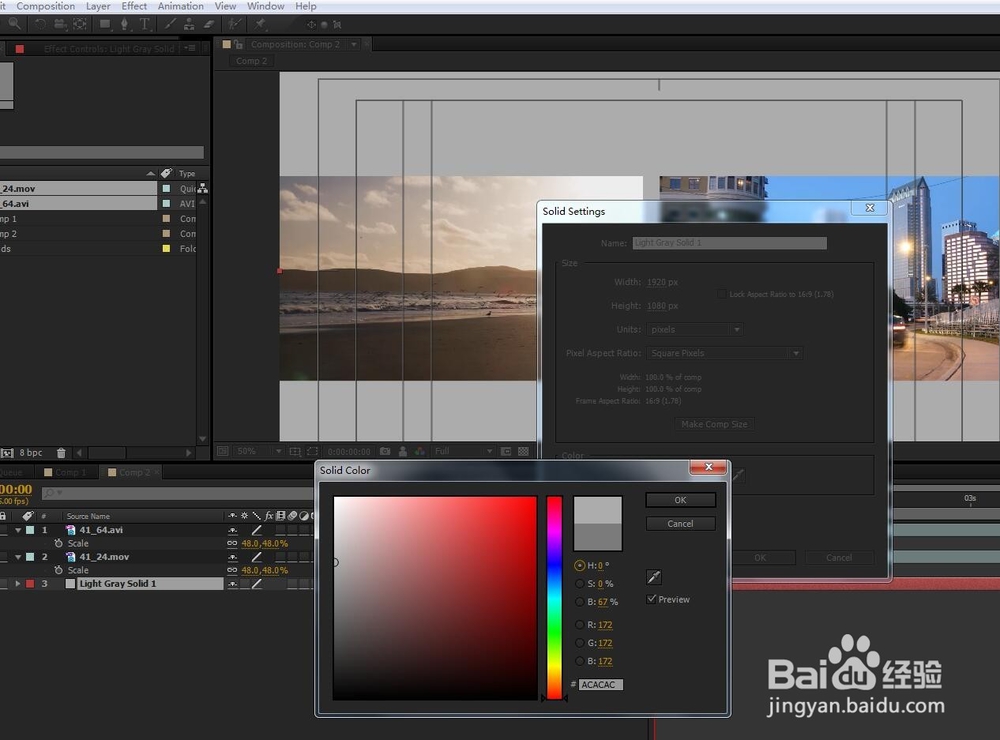The width and height of the screenshot is (1000, 740).
Task: Expand the Light Gray Solid 1 layer
Action: click(18, 584)
